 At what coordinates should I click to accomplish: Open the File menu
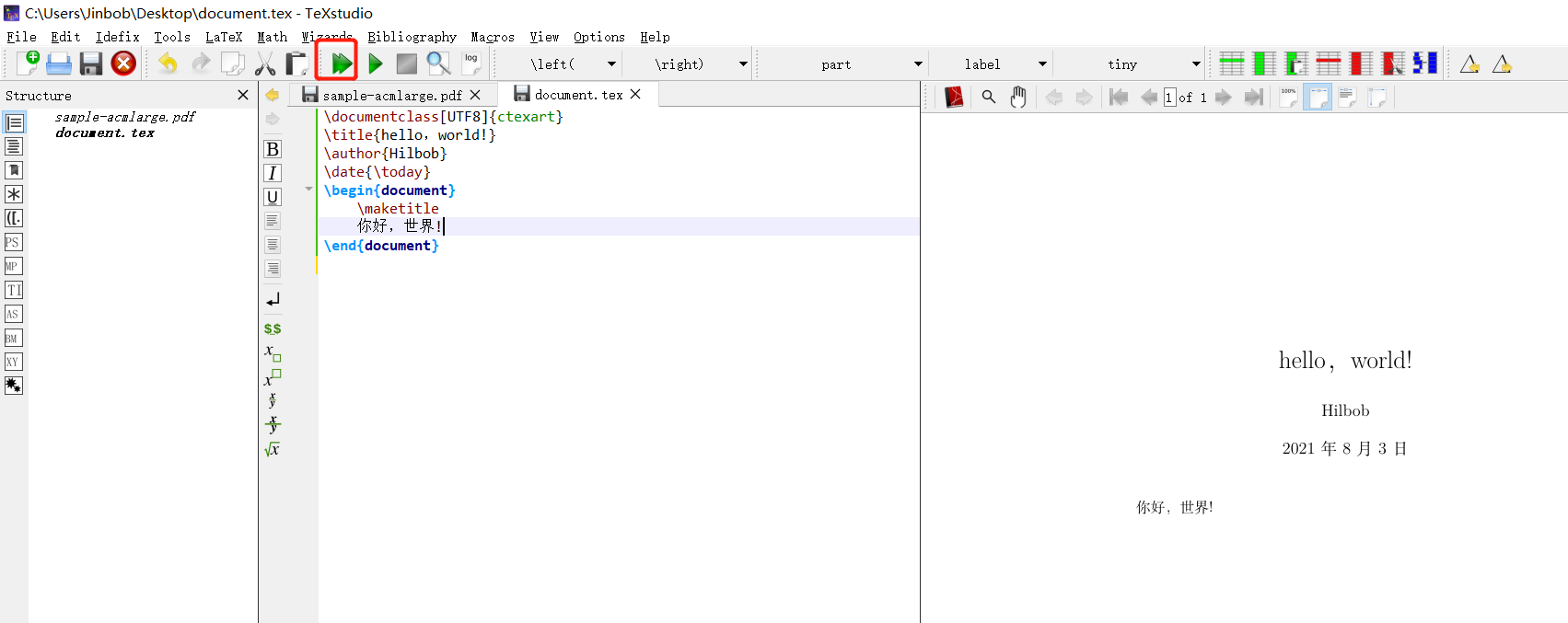[22, 37]
